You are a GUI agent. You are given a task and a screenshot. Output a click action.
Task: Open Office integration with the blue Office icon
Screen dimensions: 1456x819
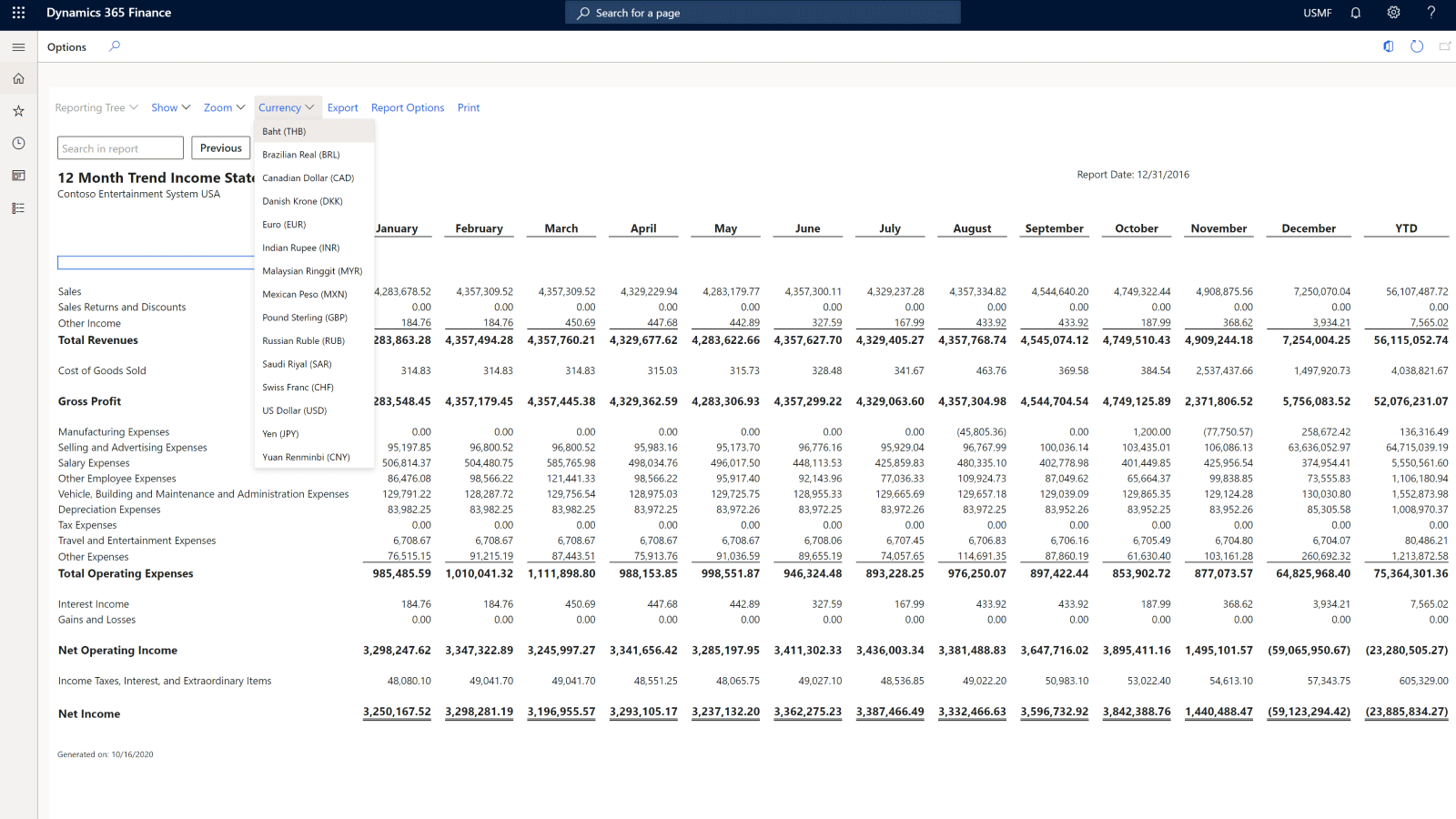point(1388,46)
